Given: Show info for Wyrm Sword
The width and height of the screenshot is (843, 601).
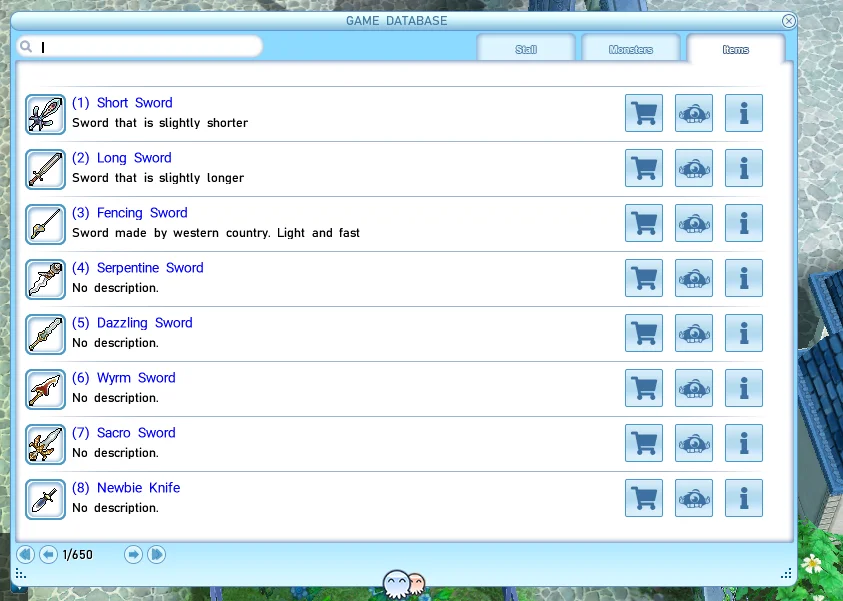Looking at the screenshot, I should (x=743, y=388).
